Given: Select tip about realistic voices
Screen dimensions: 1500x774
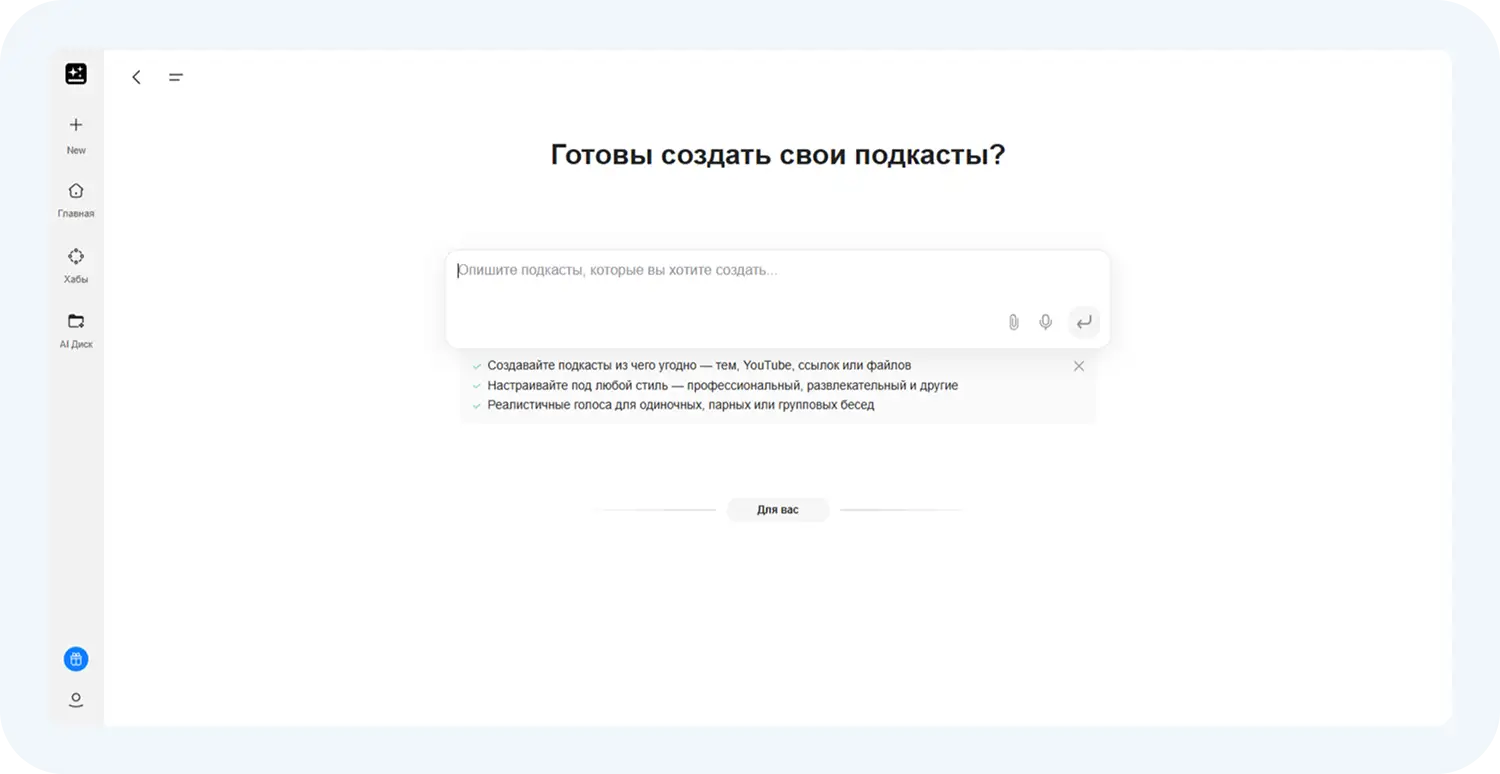Looking at the screenshot, I should coord(680,405).
